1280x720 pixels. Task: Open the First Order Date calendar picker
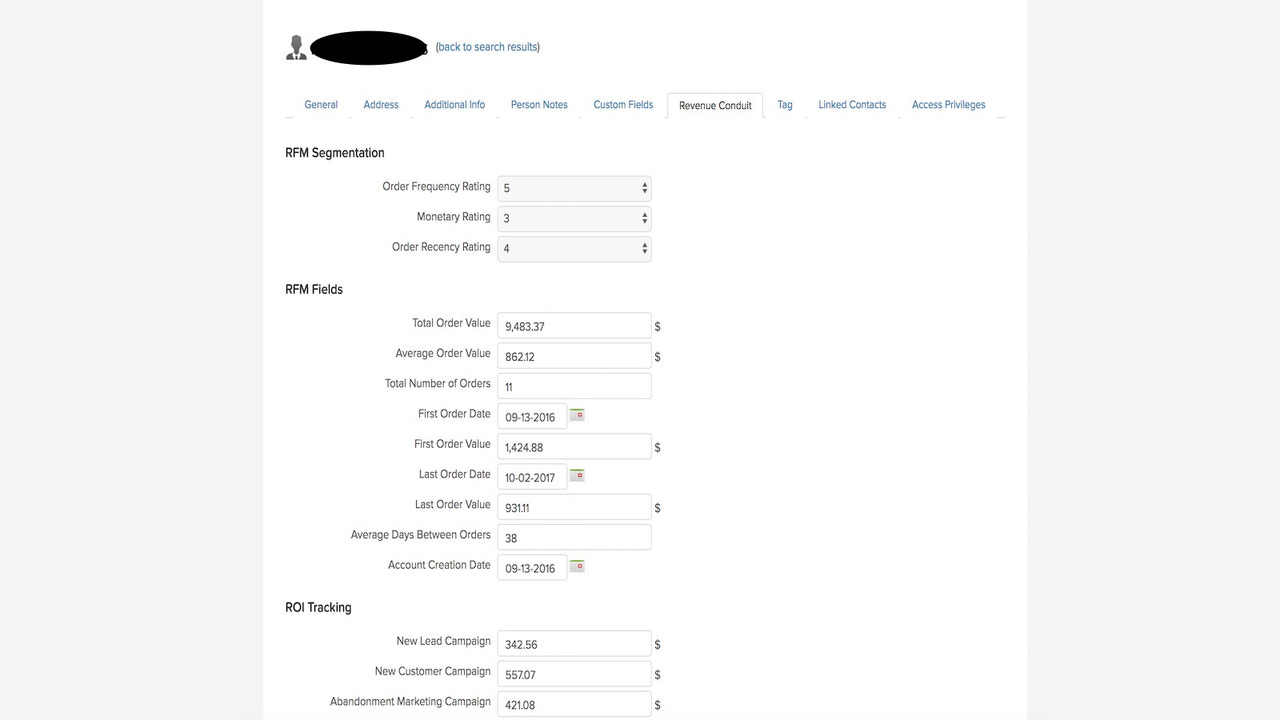(577, 414)
